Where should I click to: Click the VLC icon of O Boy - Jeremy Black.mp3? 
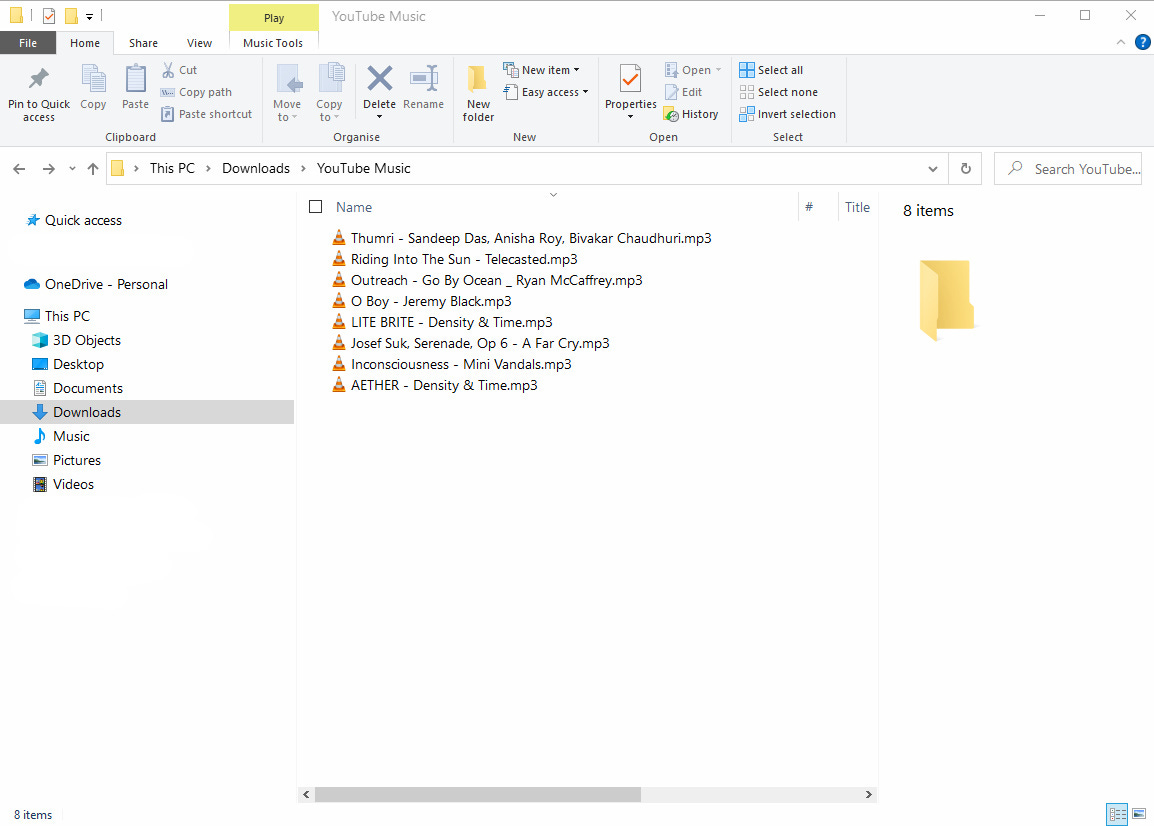pyautogui.click(x=339, y=300)
